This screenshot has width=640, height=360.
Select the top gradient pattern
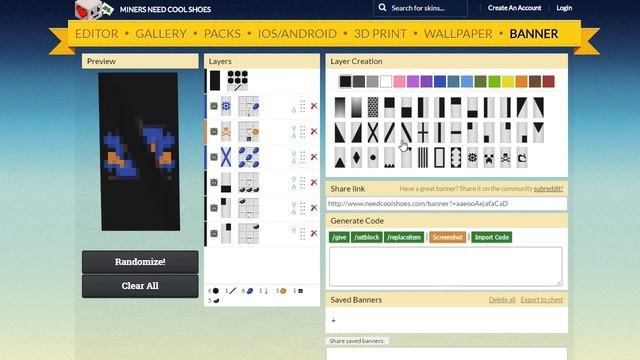coord(340,107)
